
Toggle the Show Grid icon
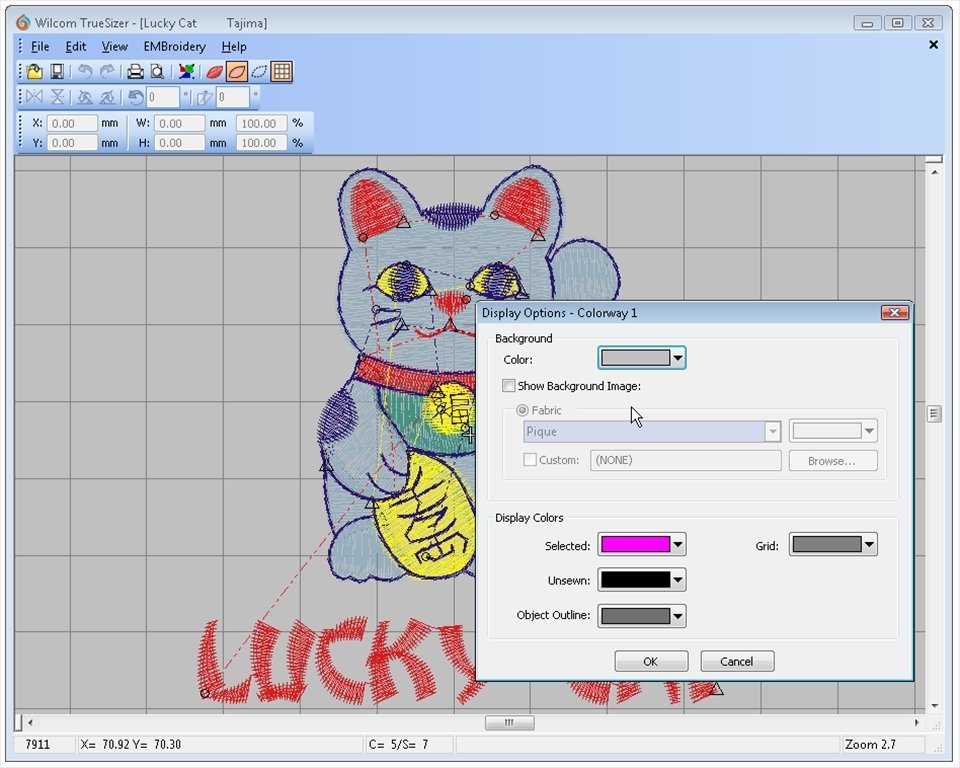pos(282,72)
